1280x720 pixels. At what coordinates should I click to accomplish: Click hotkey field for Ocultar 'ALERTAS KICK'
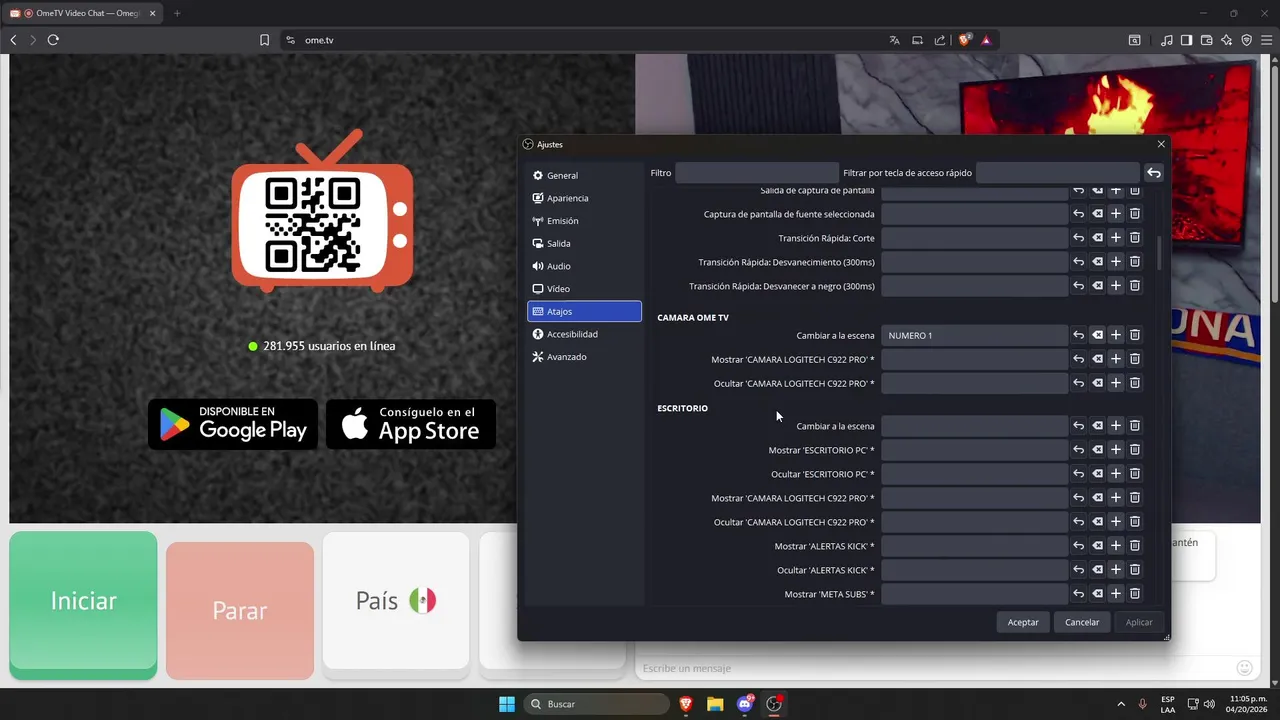[x=974, y=570]
